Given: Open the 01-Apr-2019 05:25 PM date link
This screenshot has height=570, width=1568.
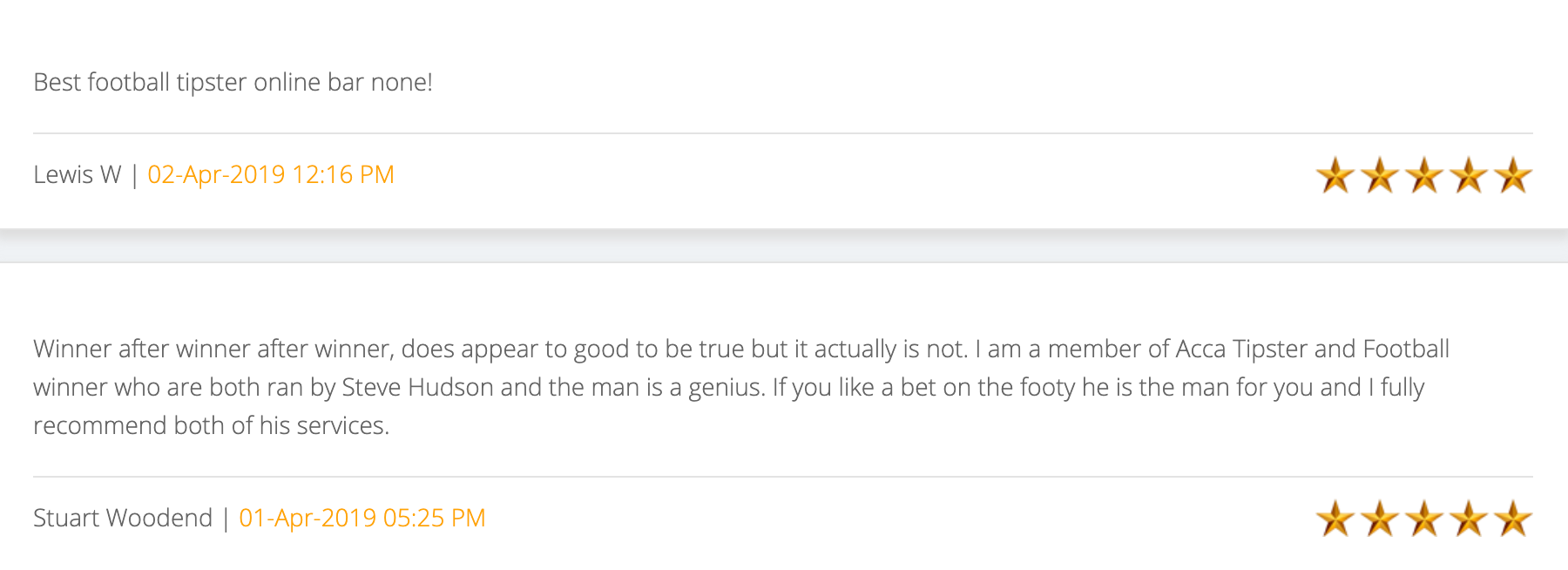Looking at the screenshot, I should [362, 518].
